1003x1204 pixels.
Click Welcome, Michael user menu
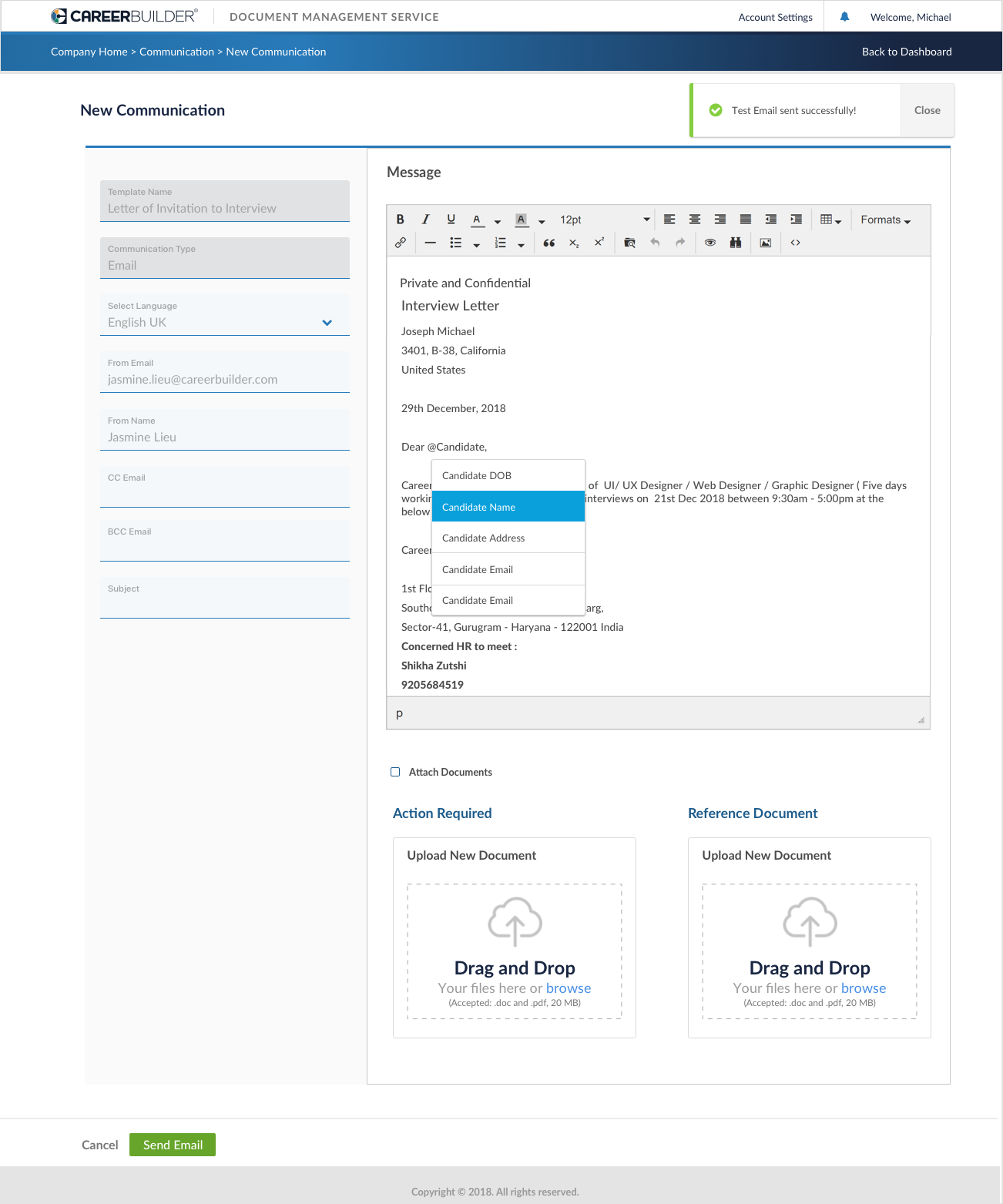(x=911, y=17)
